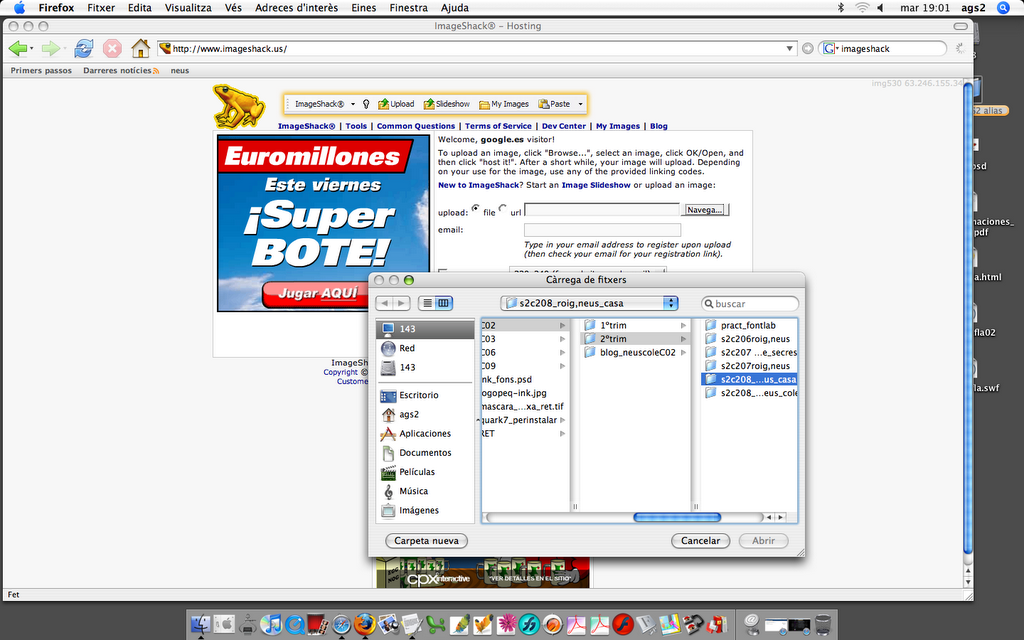
Task: Open the Terms of Service link
Action: pyautogui.click(x=498, y=126)
